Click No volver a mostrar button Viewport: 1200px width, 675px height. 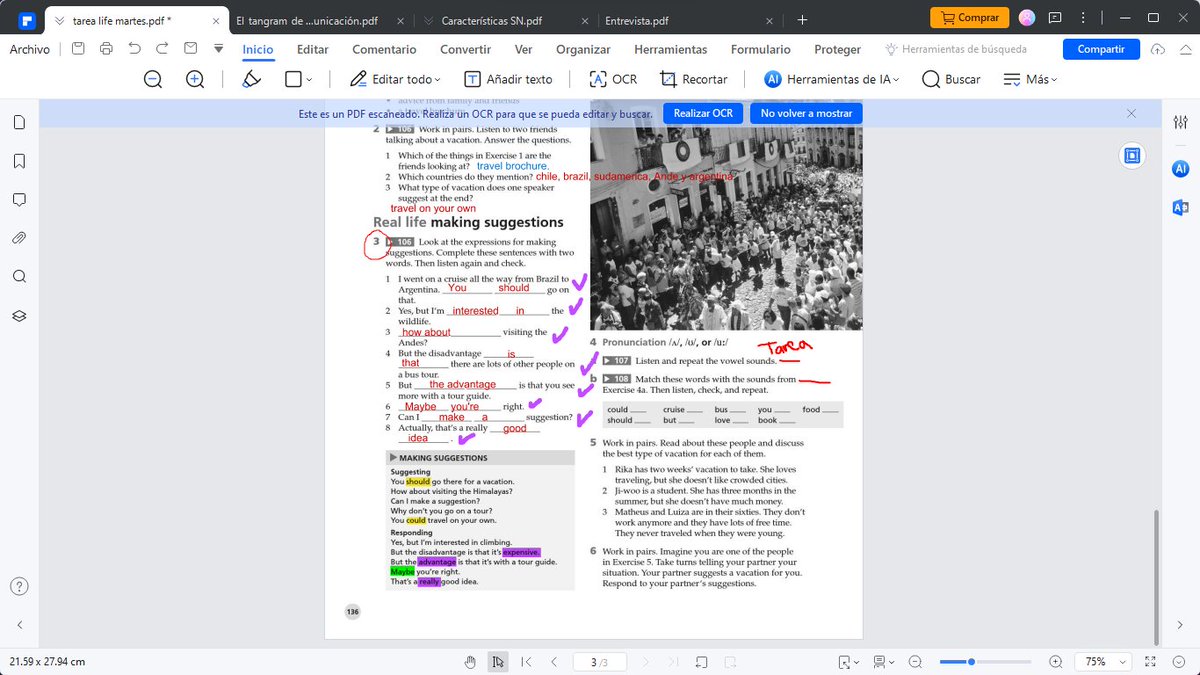[x=806, y=113]
